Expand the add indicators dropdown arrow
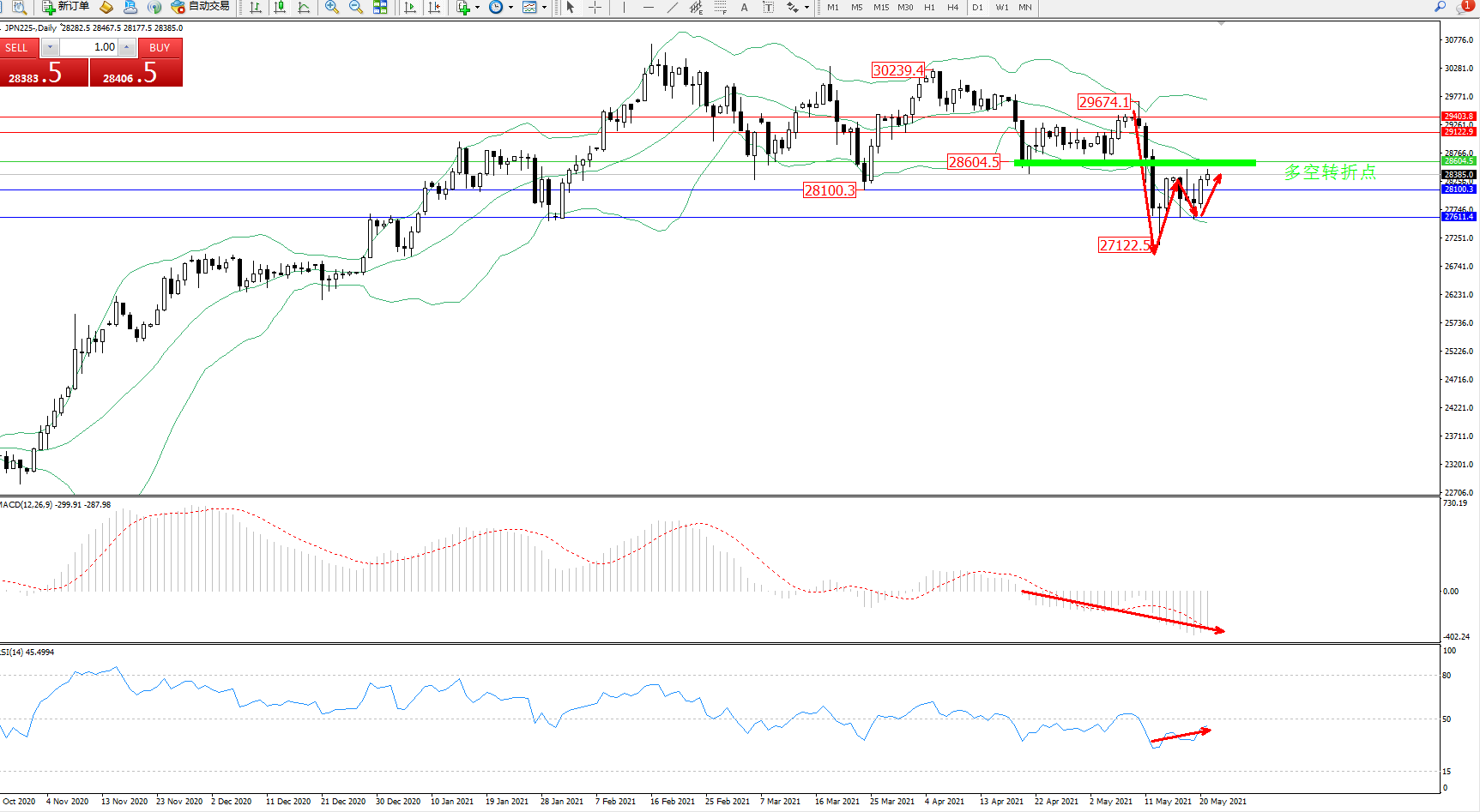Image resolution: width=1480 pixels, height=812 pixels. tap(477, 8)
